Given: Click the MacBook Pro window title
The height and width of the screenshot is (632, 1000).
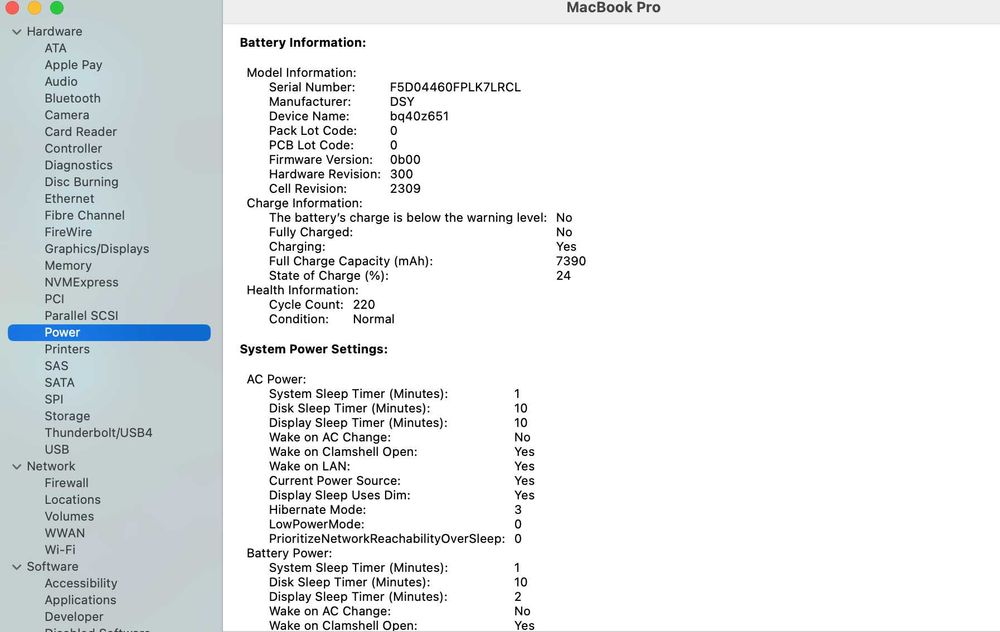Looking at the screenshot, I should click(x=614, y=8).
